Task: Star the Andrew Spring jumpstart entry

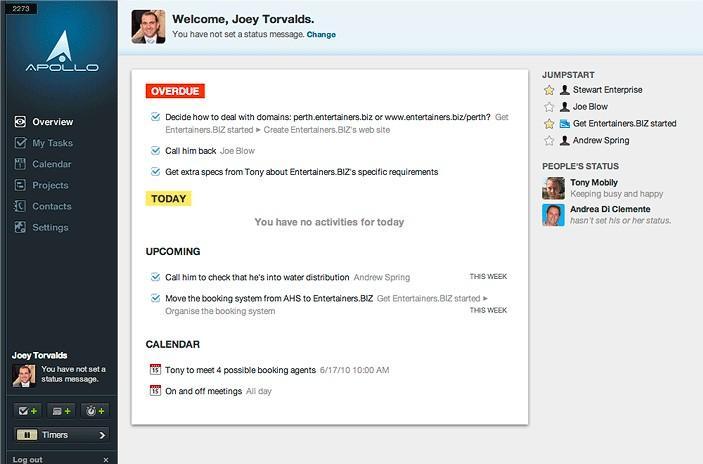Action: pyautogui.click(x=549, y=141)
